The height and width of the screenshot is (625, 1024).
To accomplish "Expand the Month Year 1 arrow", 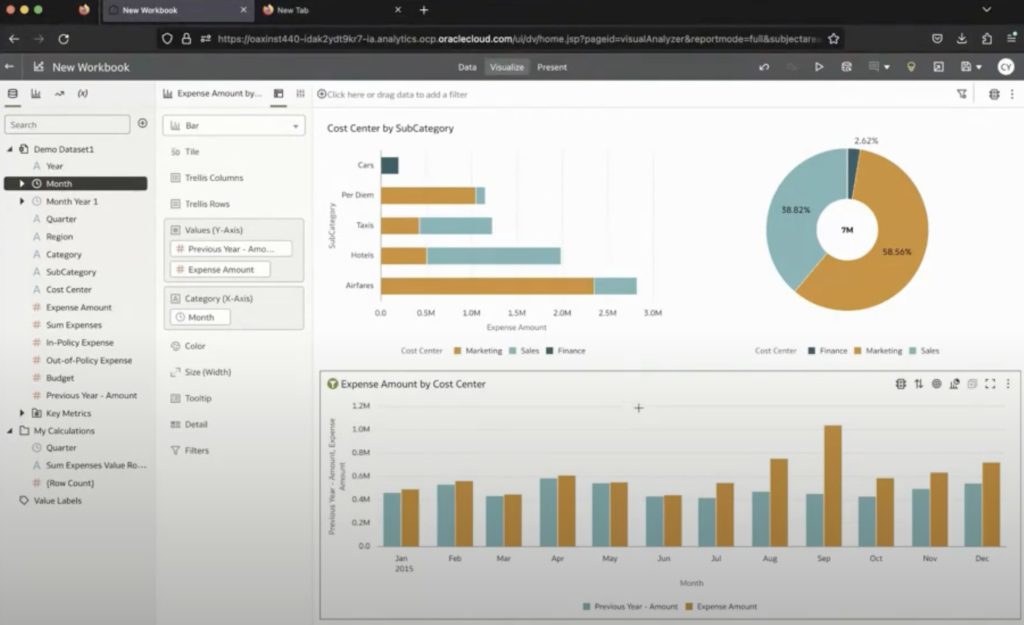I will click(22, 201).
